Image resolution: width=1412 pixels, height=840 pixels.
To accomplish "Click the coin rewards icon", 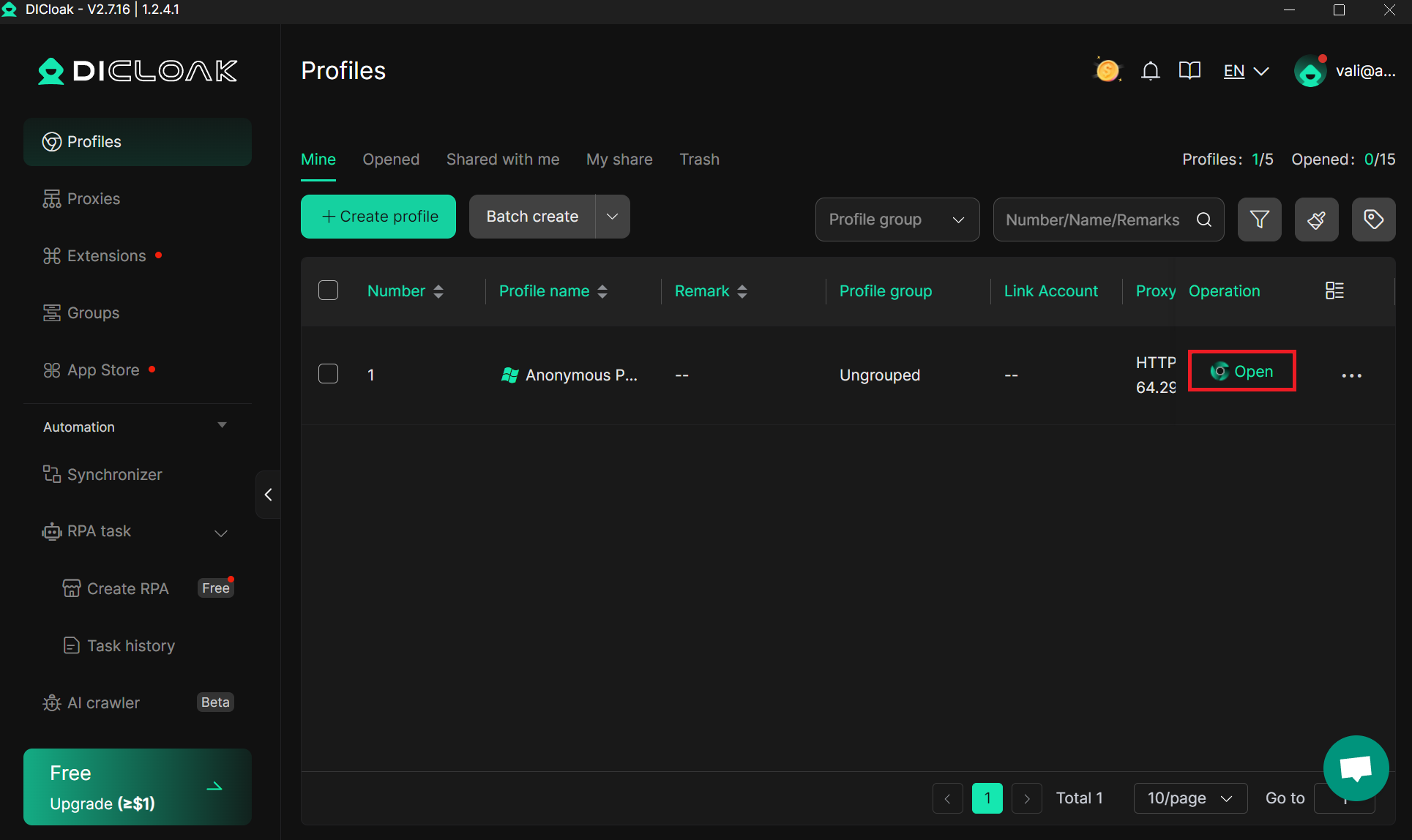I will [1107, 70].
